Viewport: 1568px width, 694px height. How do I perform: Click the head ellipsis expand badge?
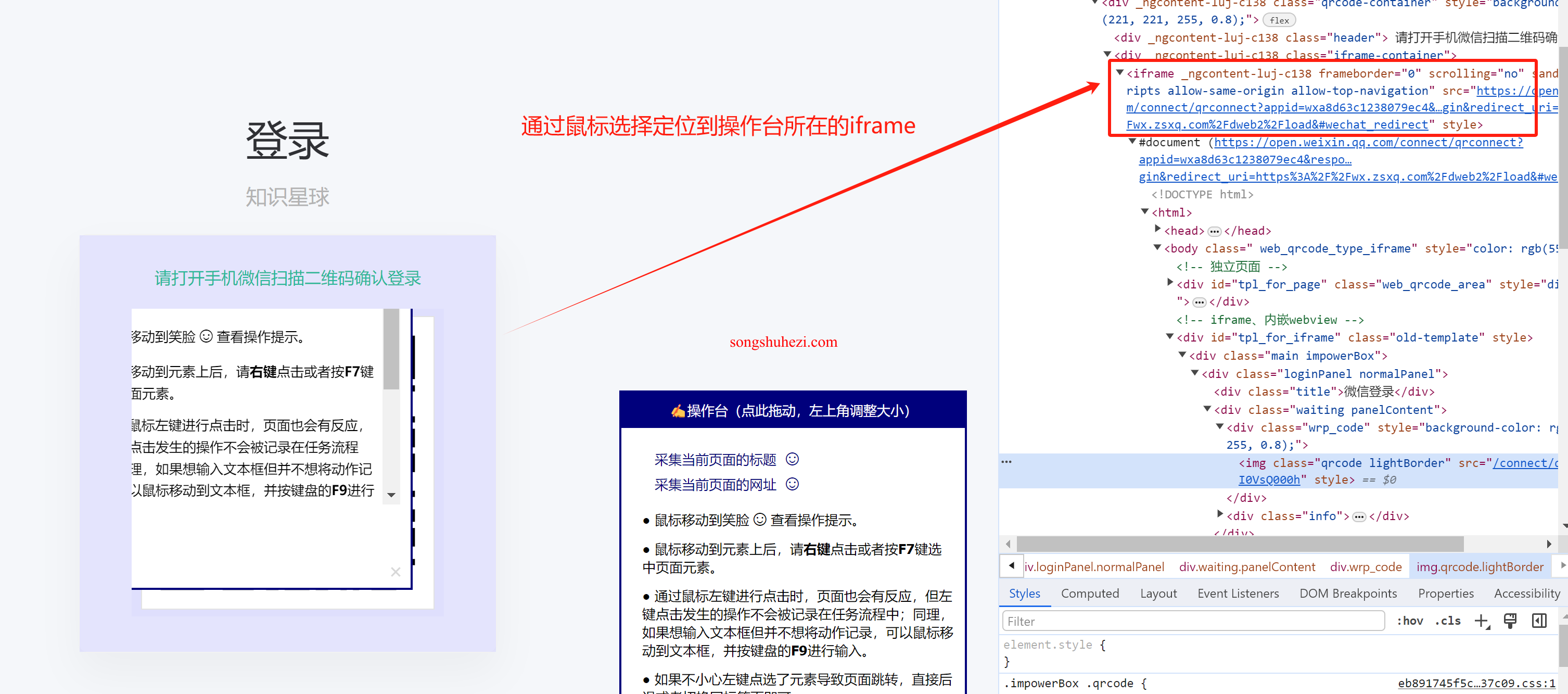coord(1214,231)
